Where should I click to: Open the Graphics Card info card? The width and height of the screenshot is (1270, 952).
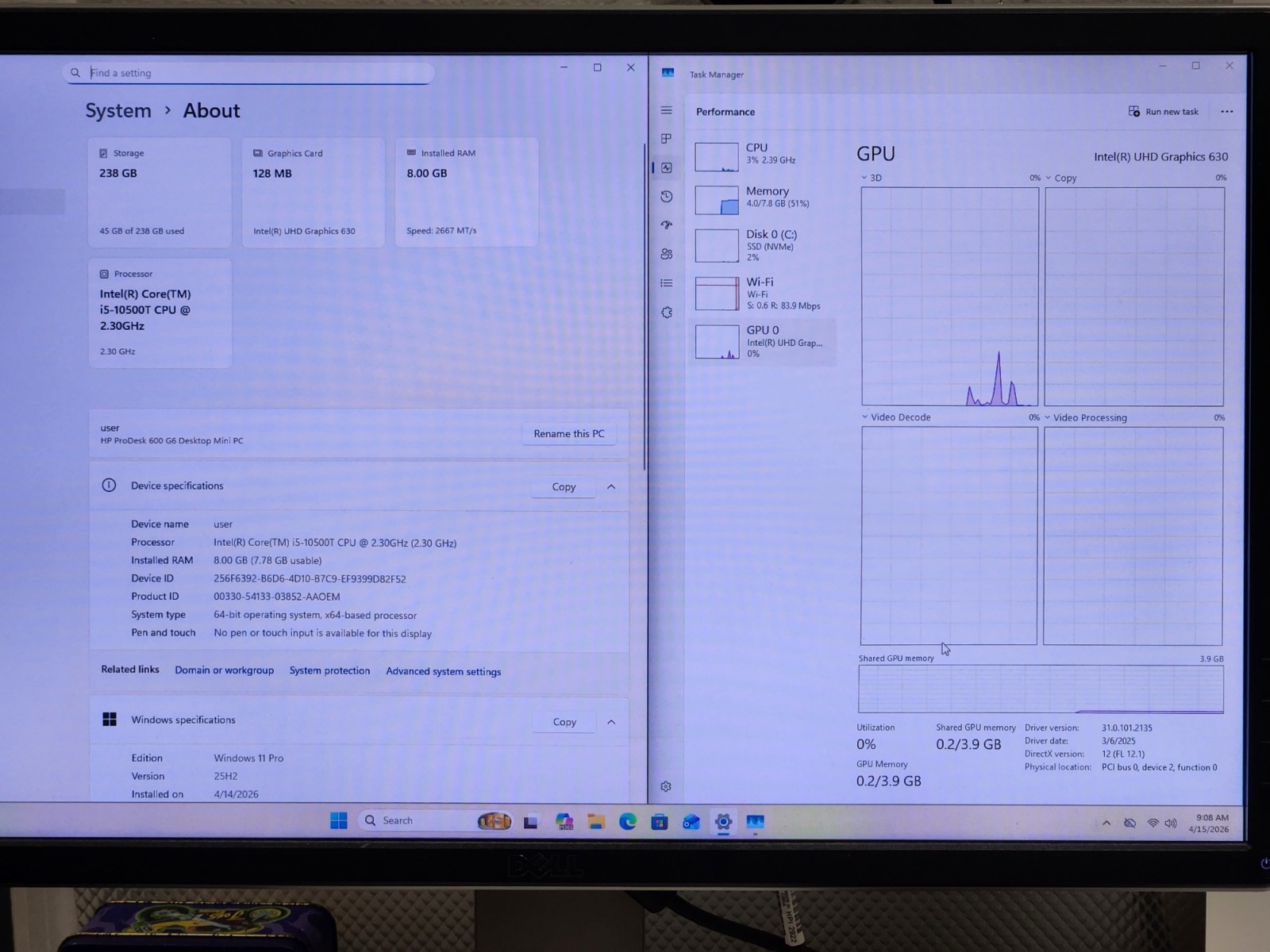click(x=313, y=192)
